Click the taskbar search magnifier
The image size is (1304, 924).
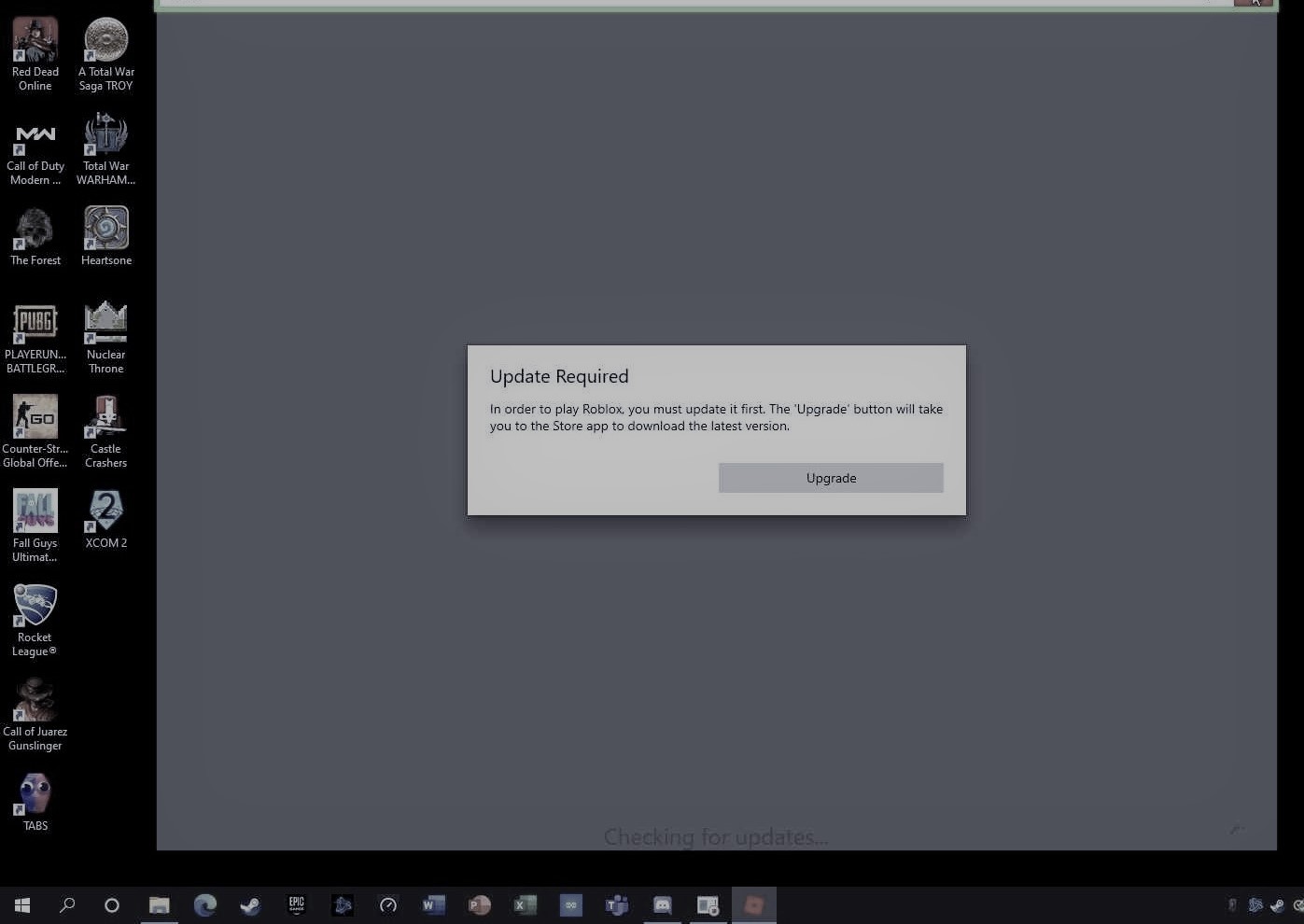coord(67,905)
